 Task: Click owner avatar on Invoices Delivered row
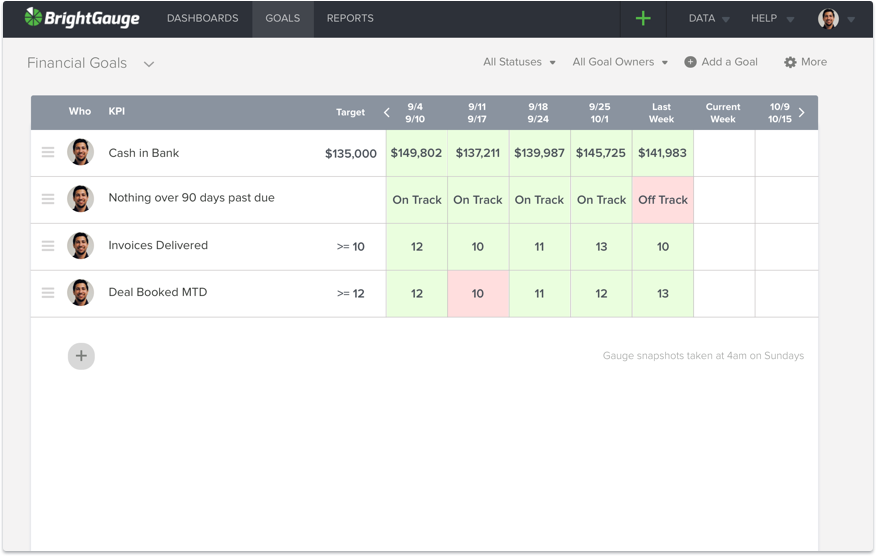tap(80, 246)
